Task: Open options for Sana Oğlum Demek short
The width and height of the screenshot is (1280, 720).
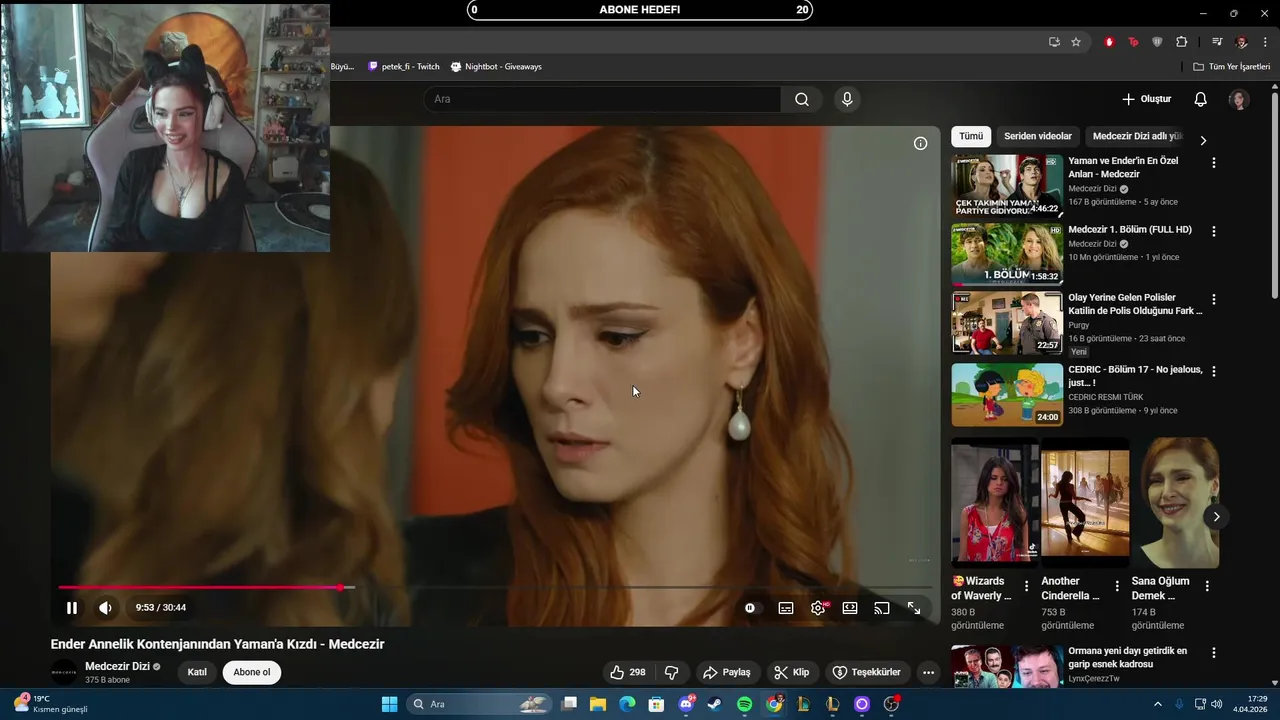Action: pyautogui.click(x=1207, y=586)
